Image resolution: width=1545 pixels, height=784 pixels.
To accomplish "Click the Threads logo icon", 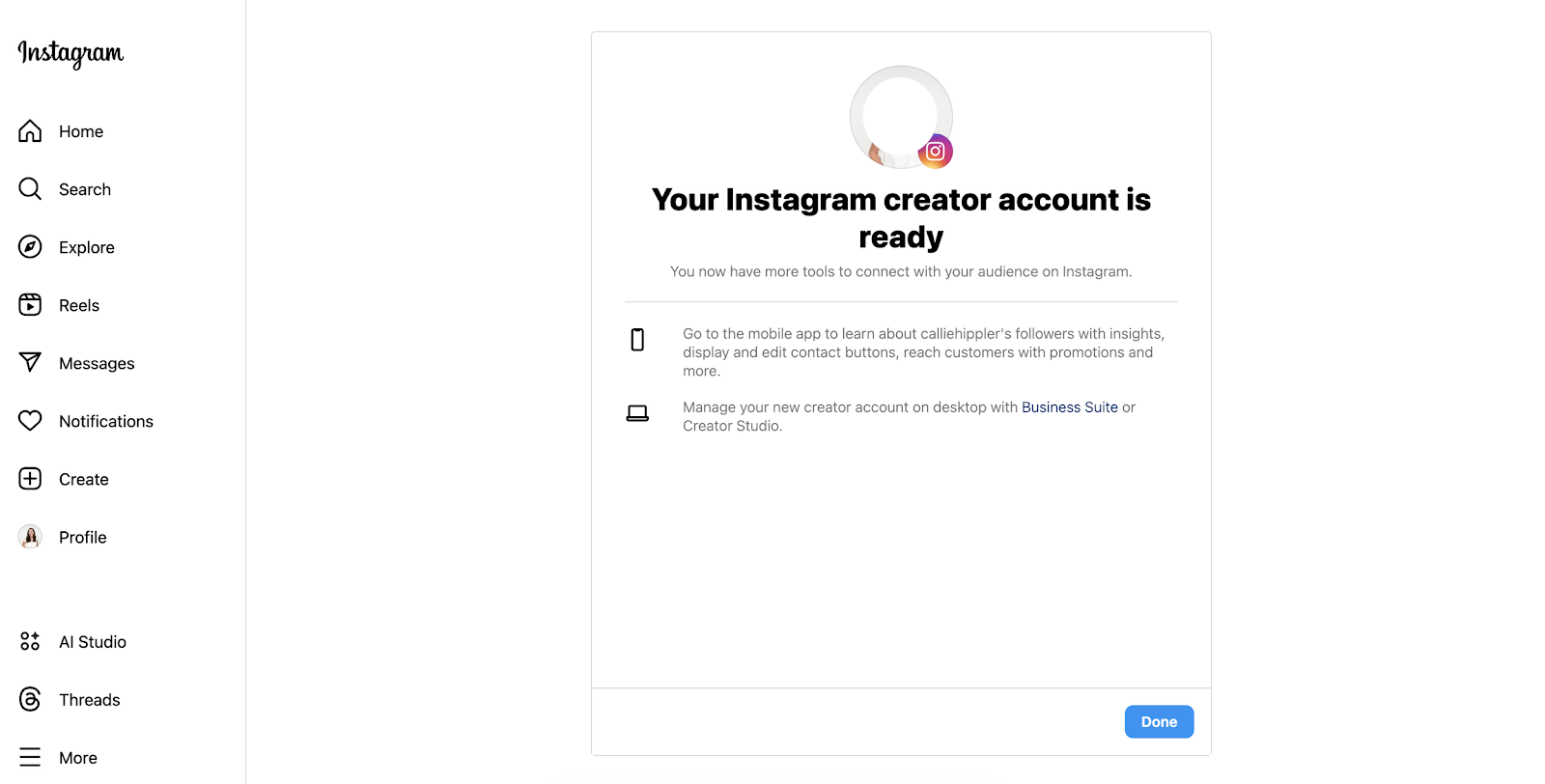I will pos(30,700).
